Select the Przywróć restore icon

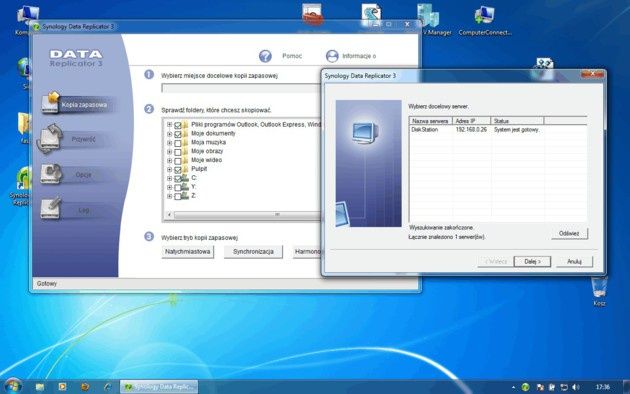coord(50,138)
